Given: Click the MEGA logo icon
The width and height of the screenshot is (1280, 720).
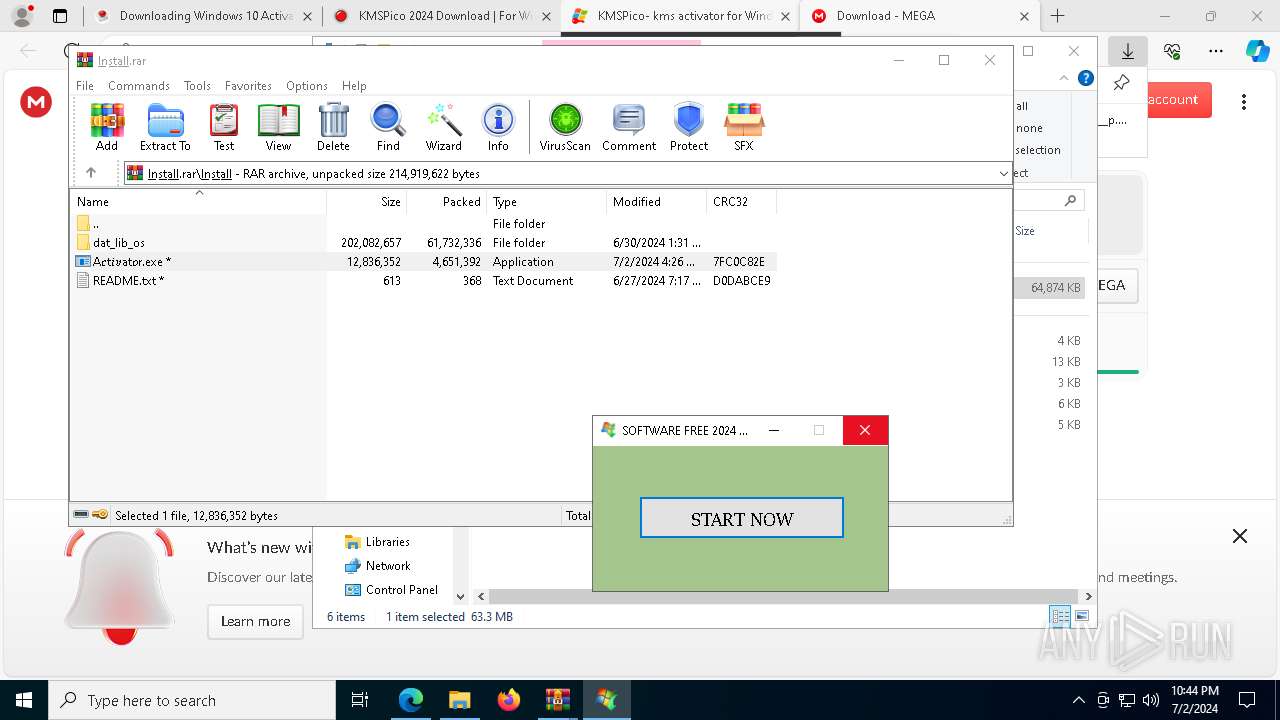Looking at the screenshot, I should pyautogui.click(x=36, y=101).
